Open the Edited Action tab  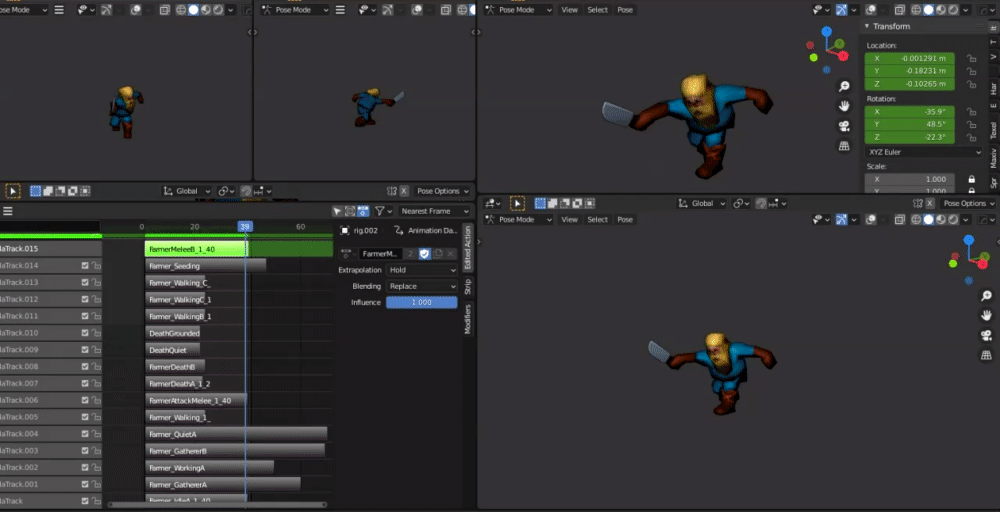click(467, 247)
